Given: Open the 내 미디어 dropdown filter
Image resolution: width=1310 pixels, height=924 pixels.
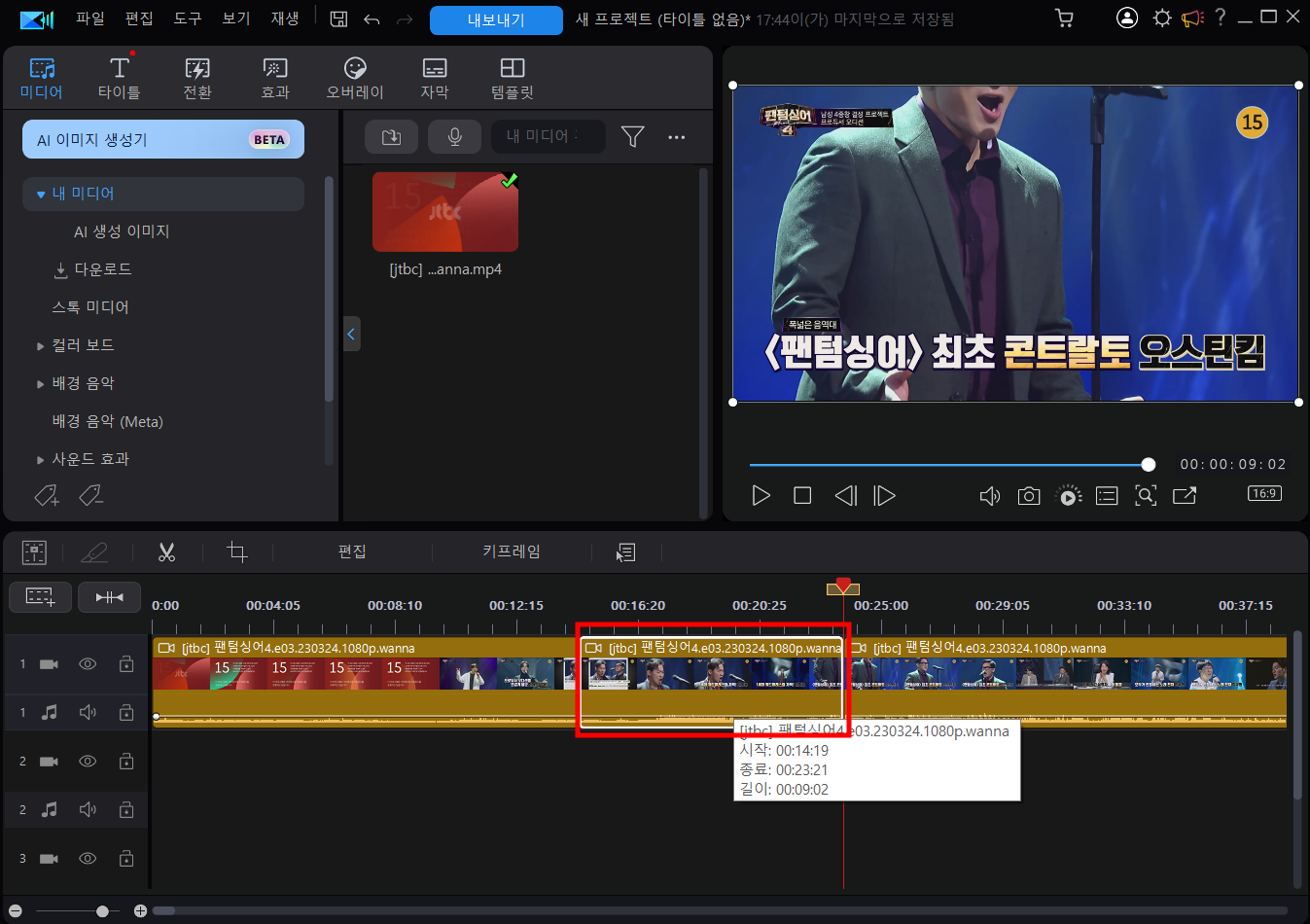Looking at the screenshot, I should tap(548, 137).
